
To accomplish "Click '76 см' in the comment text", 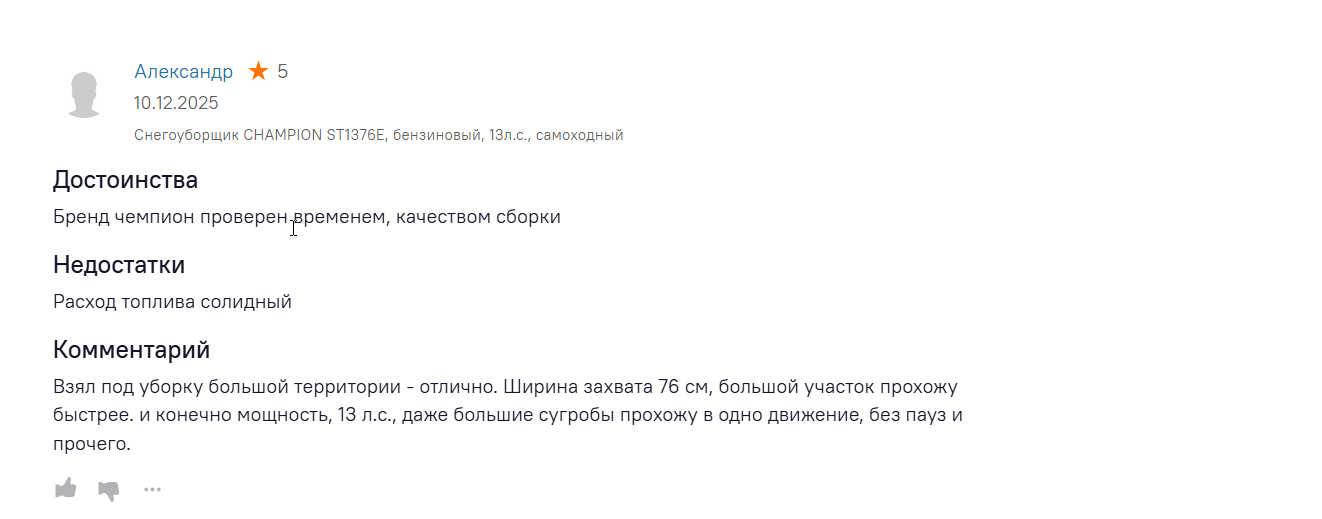I will coord(683,386).
